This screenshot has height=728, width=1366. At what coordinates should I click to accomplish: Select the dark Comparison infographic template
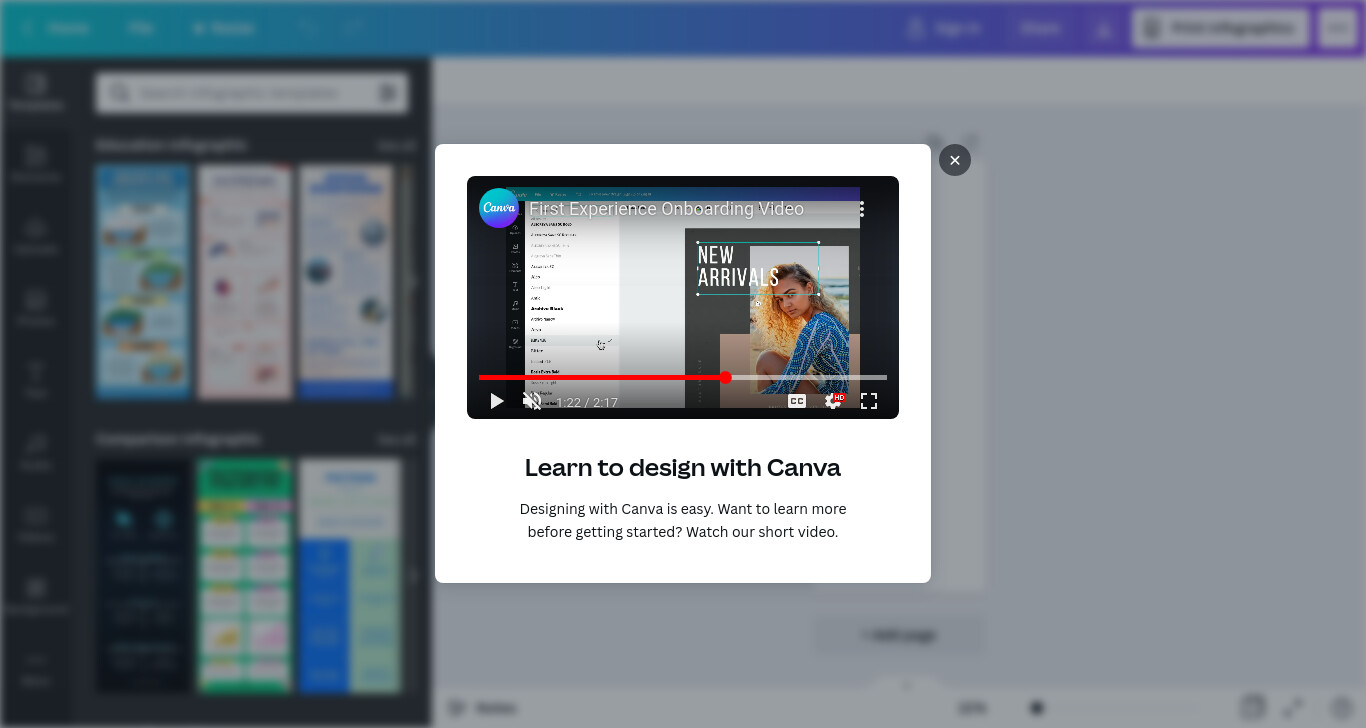143,576
